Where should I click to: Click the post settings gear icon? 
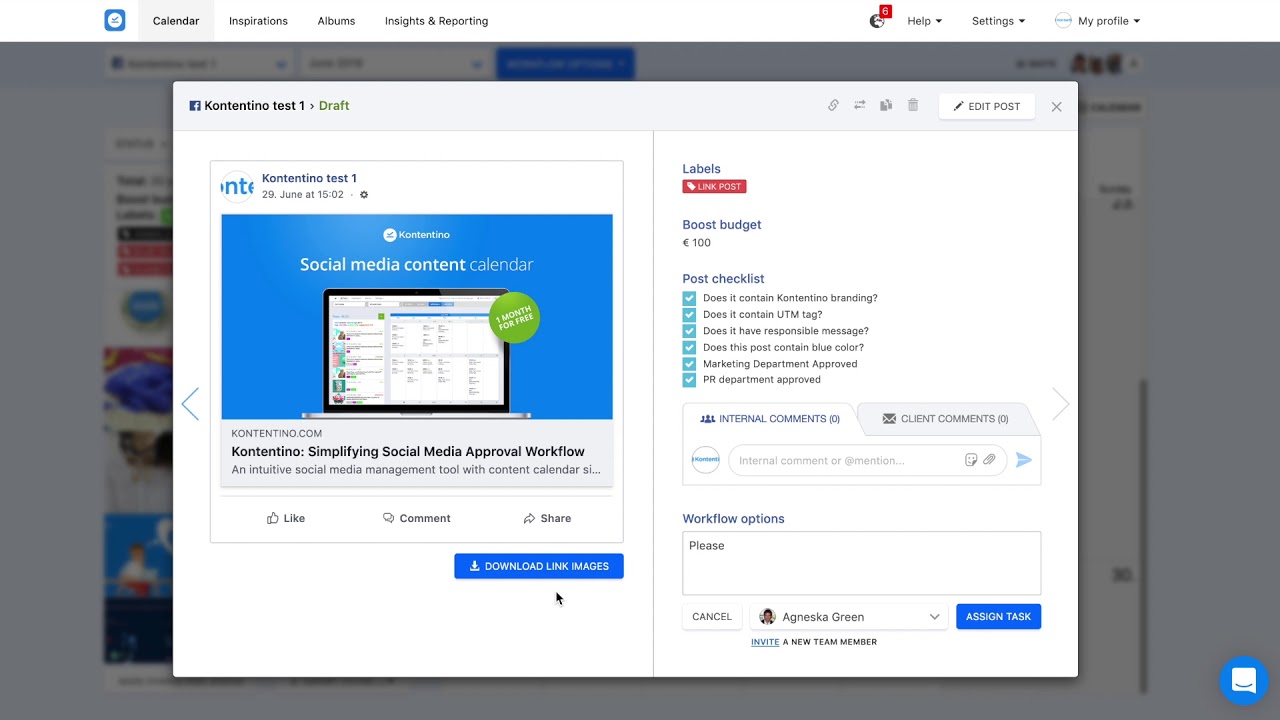point(364,195)
